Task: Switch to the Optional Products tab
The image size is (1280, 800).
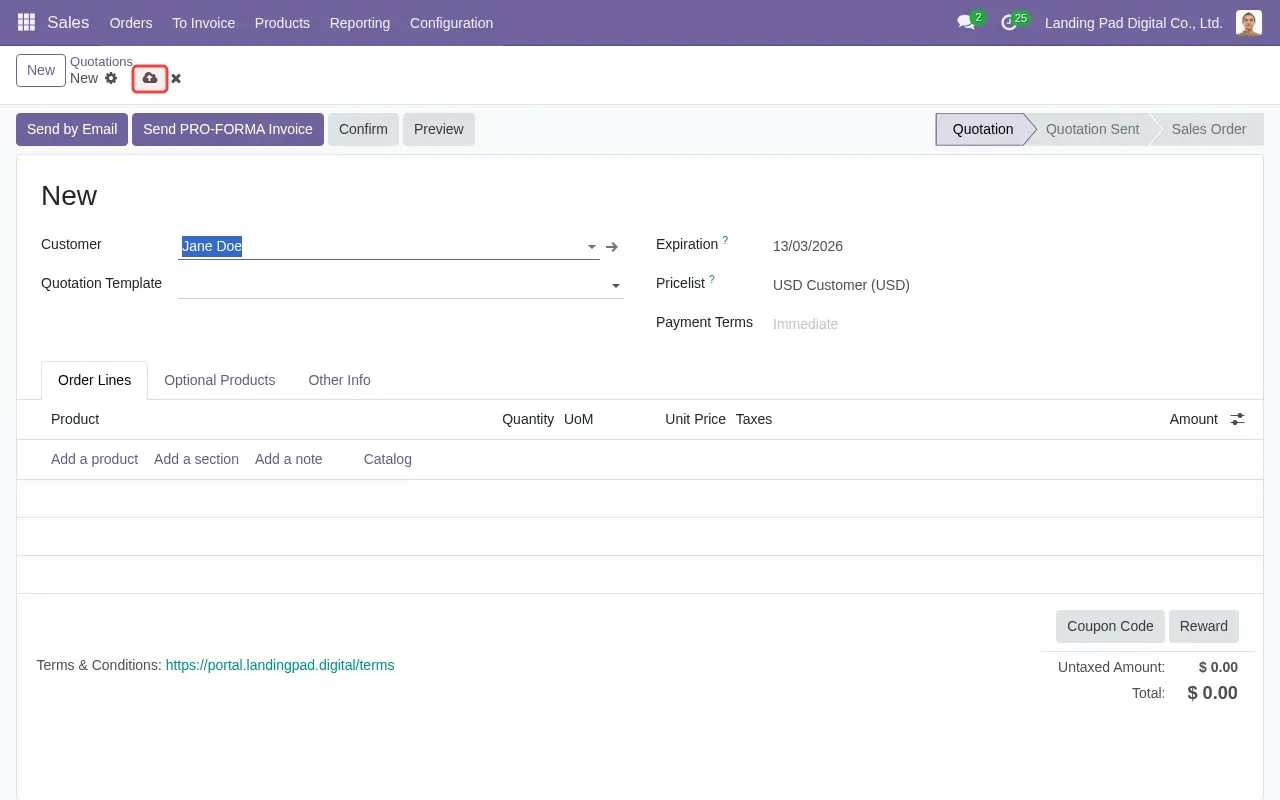Action: point(220,380)
